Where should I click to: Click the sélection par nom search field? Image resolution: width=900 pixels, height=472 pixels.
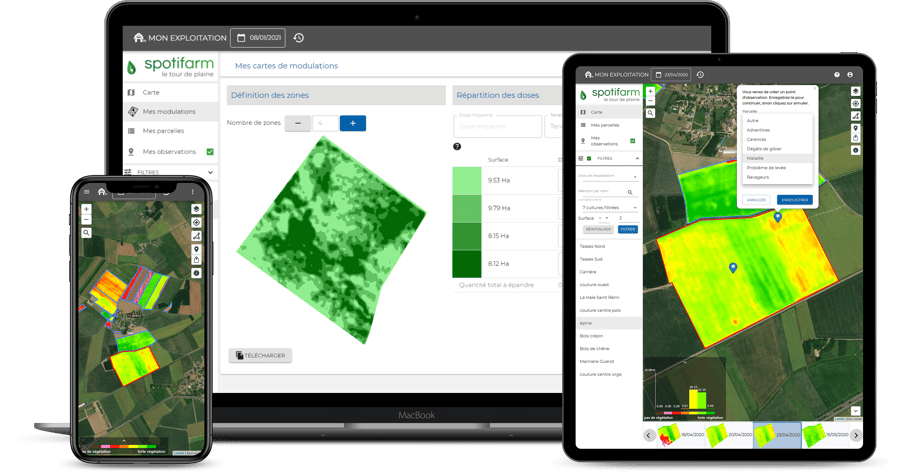606,192
